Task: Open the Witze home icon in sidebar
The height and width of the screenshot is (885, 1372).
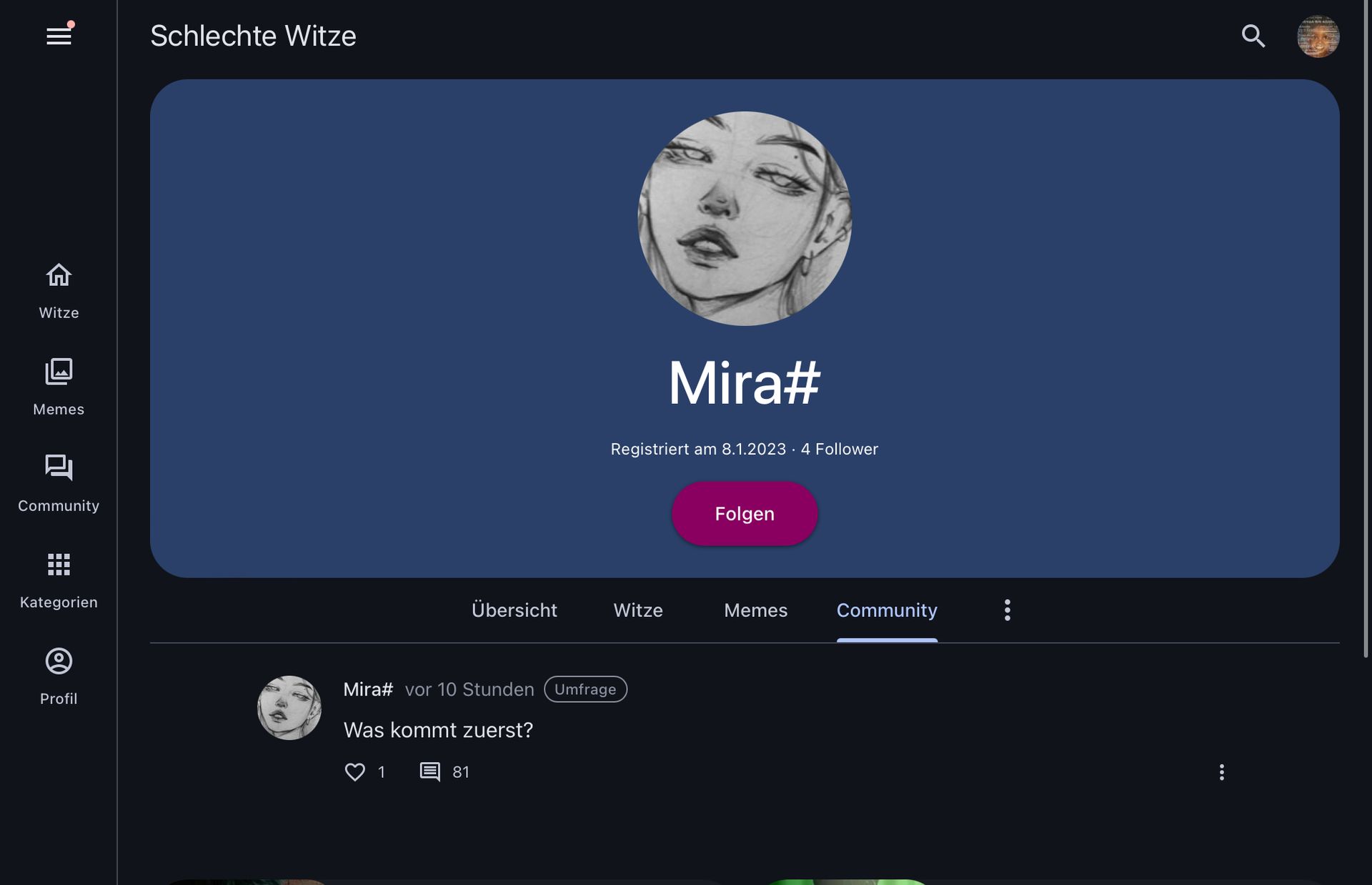Action: (x=59, y=275)
